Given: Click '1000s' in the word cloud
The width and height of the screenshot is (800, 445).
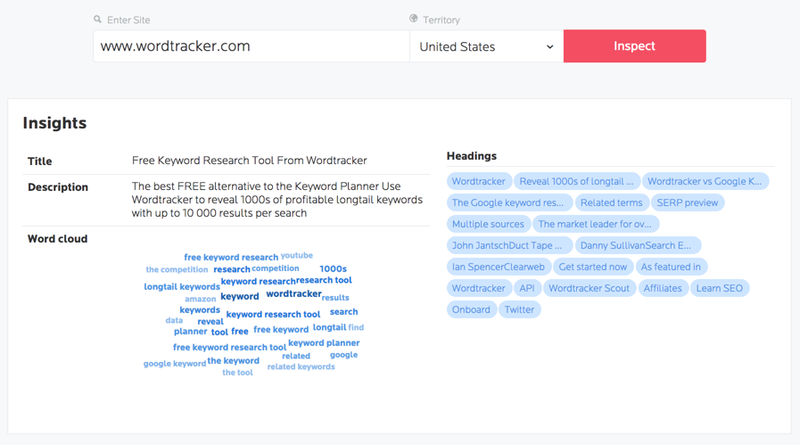Looking at the screenshot, I should point(333,269).
